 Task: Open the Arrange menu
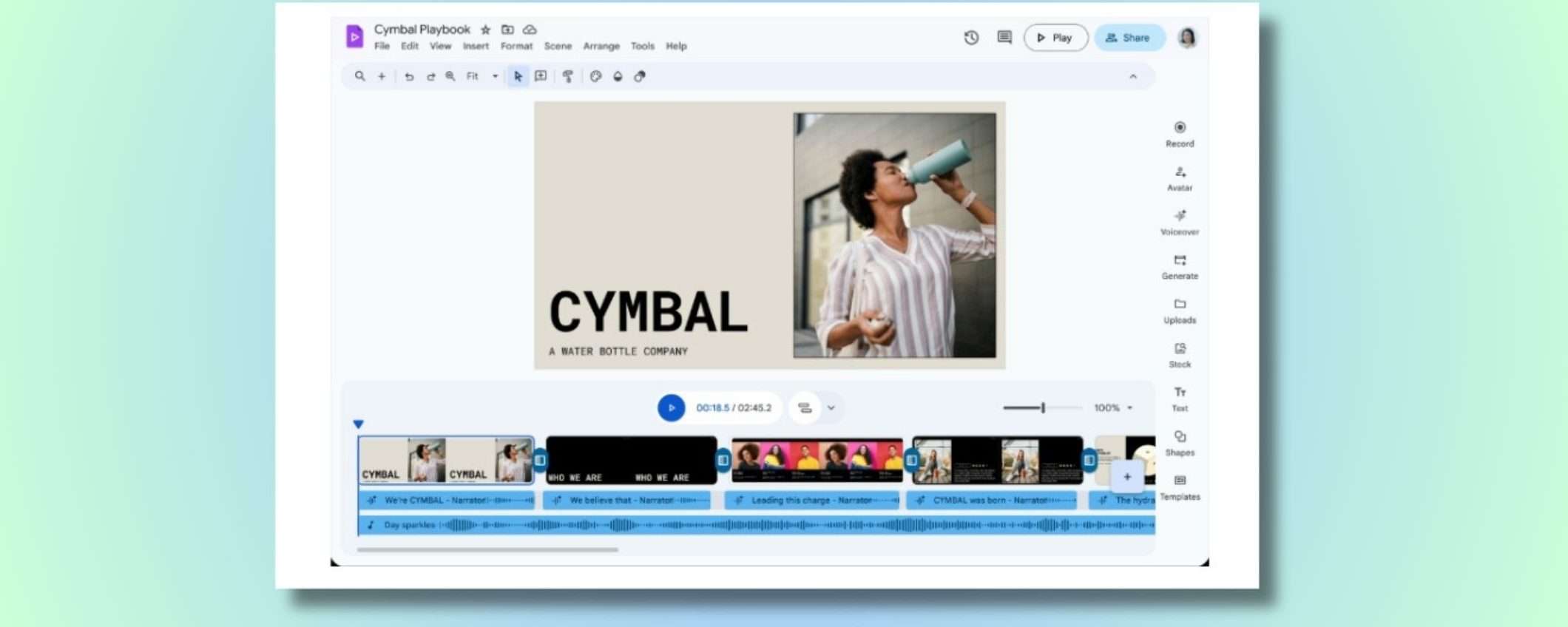(601, 46)
